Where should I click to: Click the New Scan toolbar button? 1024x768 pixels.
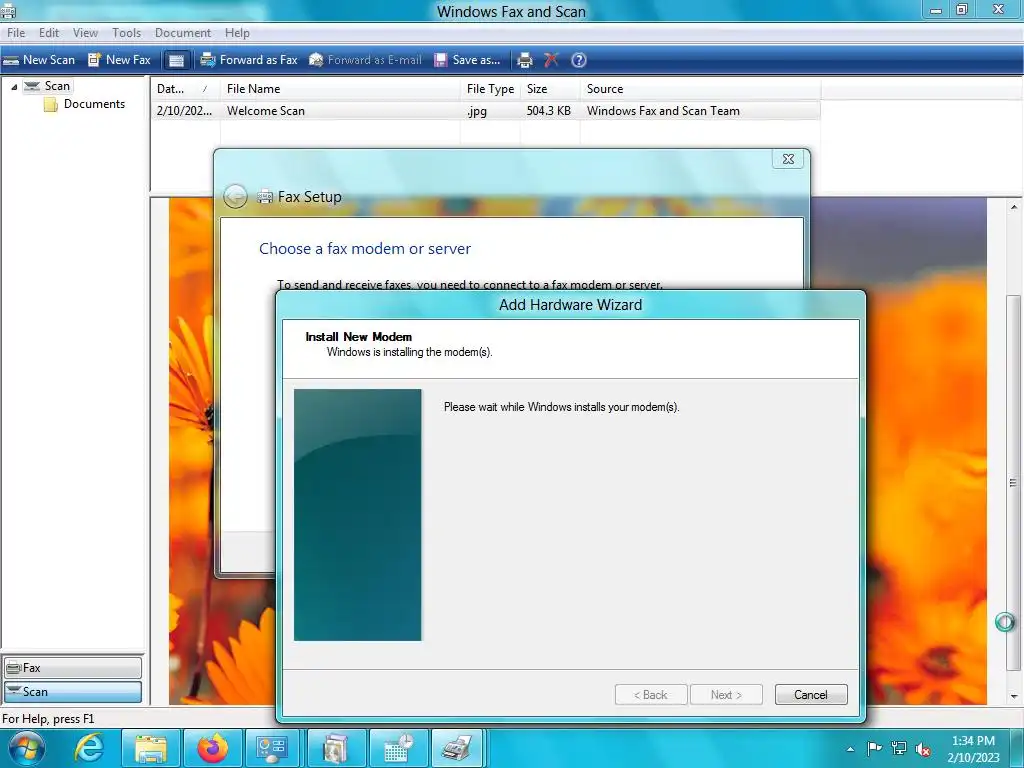(x=39, y=60)
